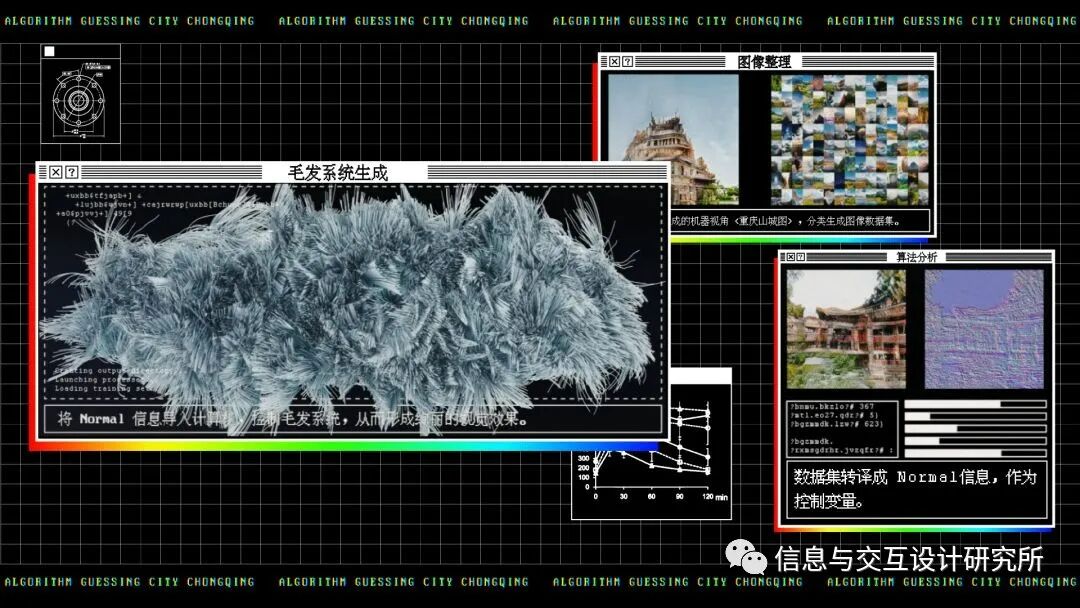
Task: Select the small white square above technical drawing
Action: tap(50, 52)
